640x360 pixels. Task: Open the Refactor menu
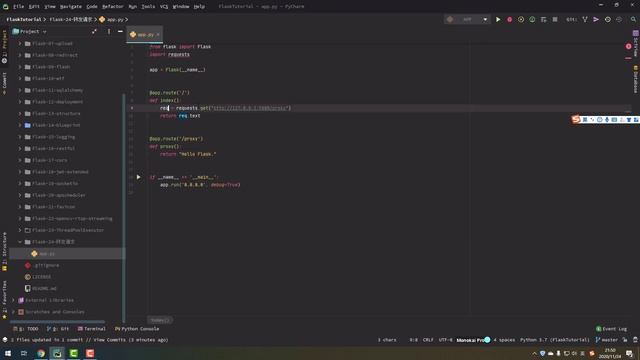click(x=113, y=7)
